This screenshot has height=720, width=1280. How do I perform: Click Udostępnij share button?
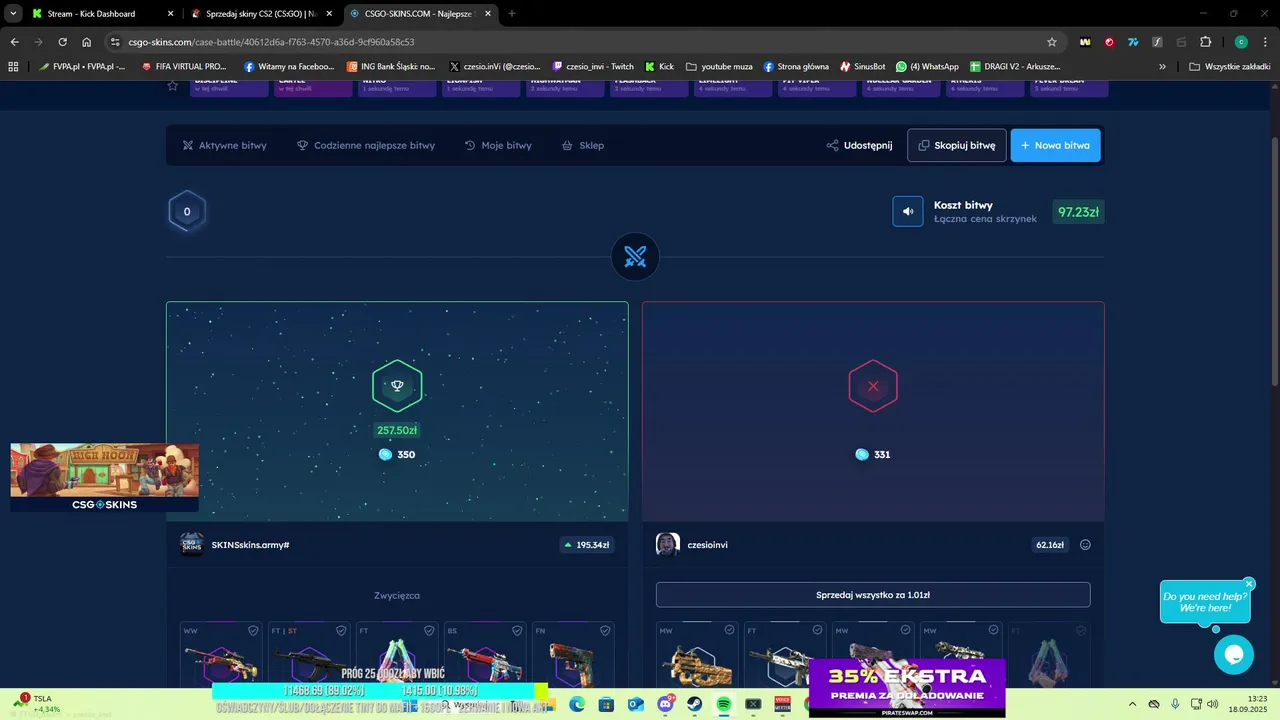point(859,145)
